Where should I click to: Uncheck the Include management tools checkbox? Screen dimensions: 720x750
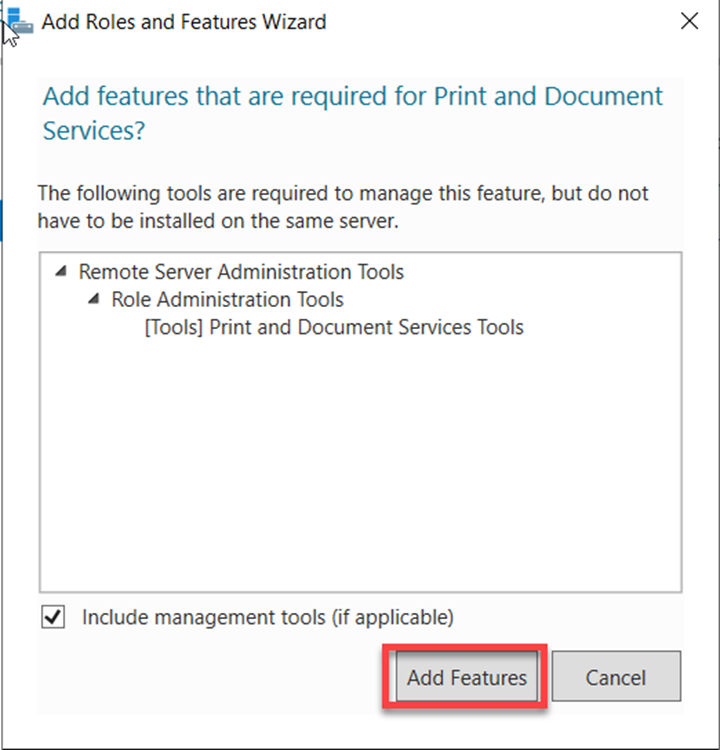[x=53, y=617]
